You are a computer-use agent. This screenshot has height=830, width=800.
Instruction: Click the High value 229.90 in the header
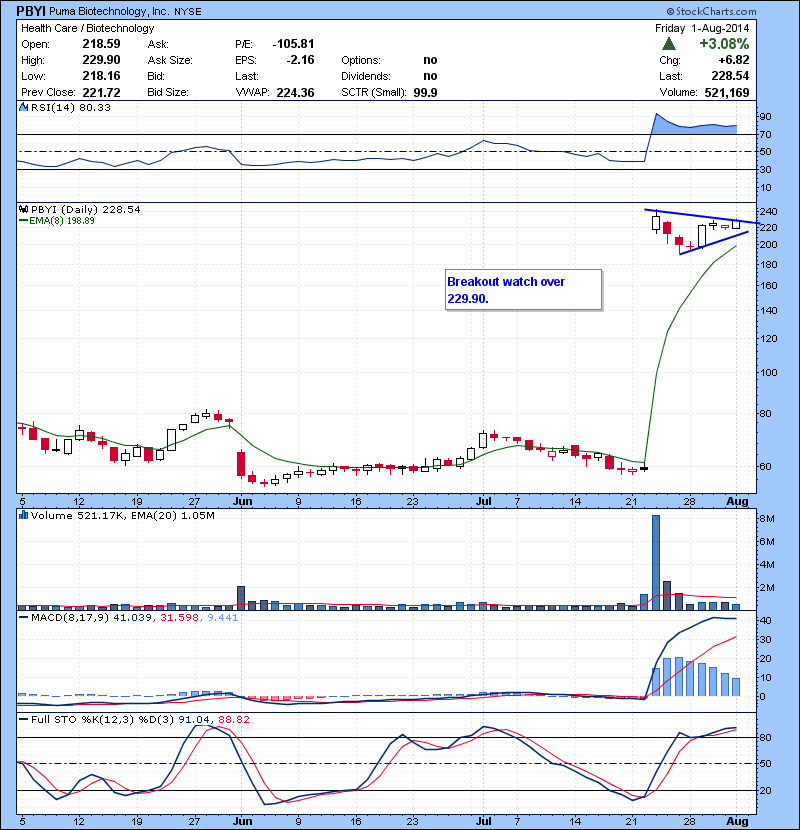click(x=101, y=60)
